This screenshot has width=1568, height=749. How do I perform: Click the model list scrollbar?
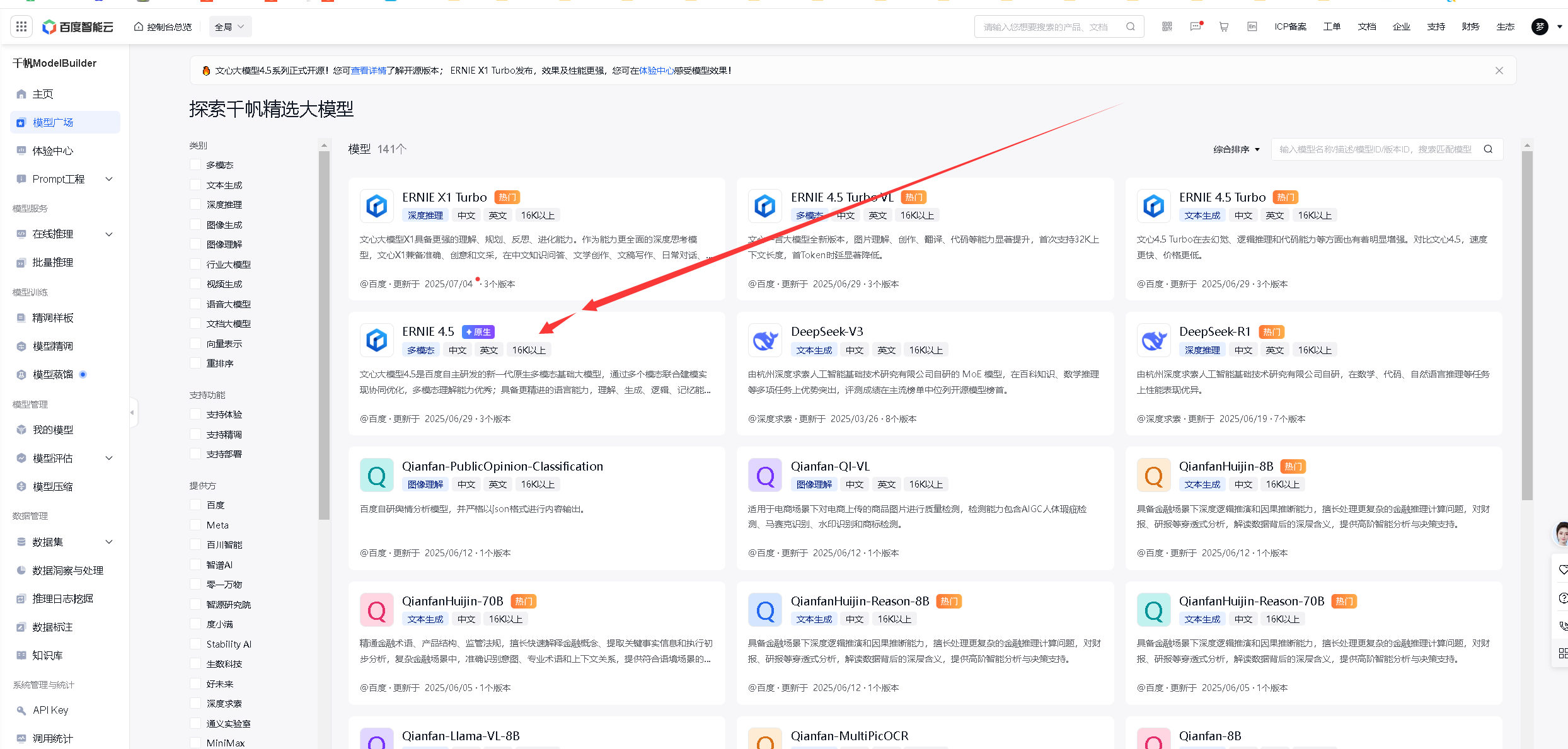tap(1527, 325)
